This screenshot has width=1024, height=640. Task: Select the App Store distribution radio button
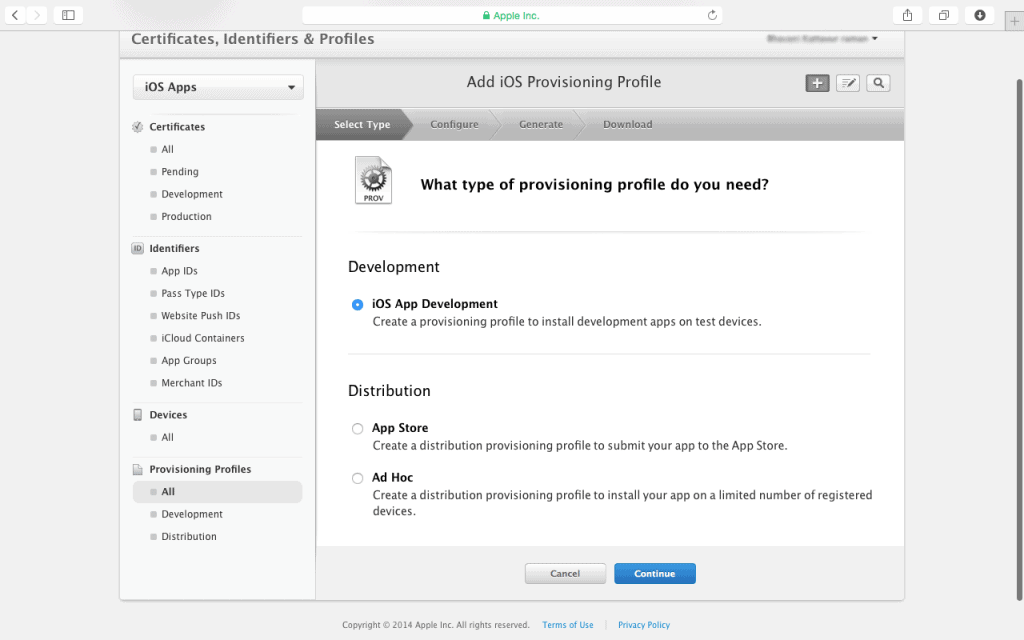click(x=357, y=428)
